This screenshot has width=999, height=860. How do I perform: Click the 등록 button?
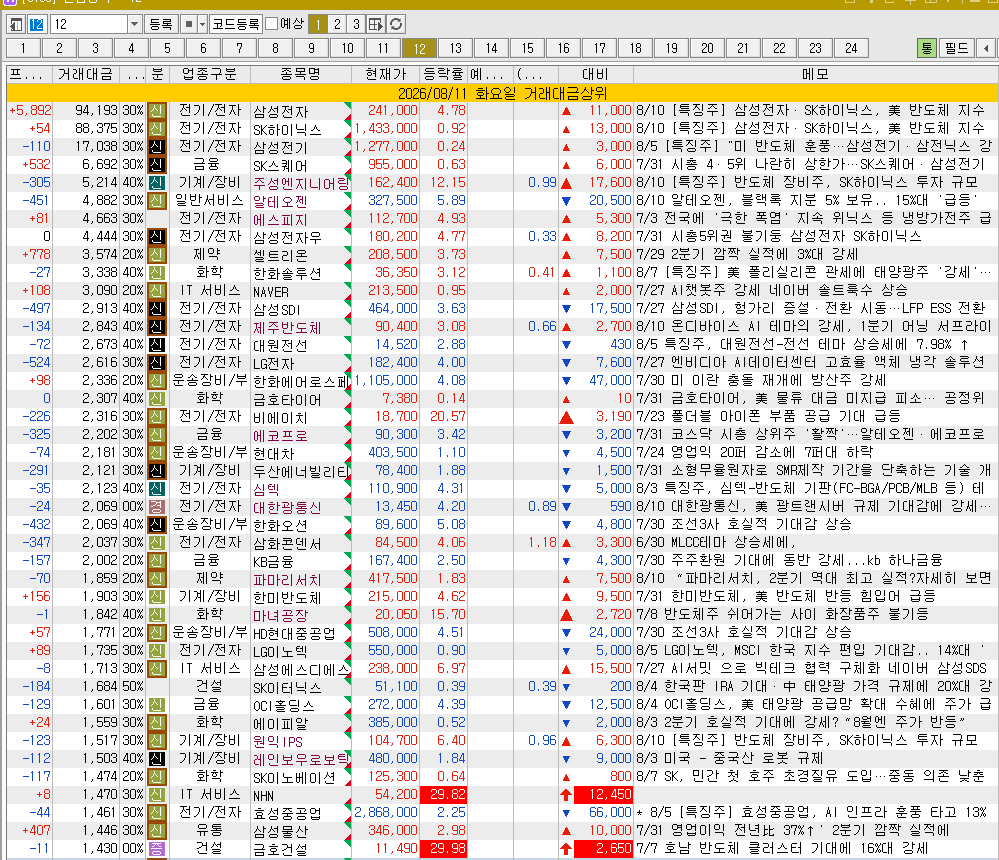click(161, 24)
